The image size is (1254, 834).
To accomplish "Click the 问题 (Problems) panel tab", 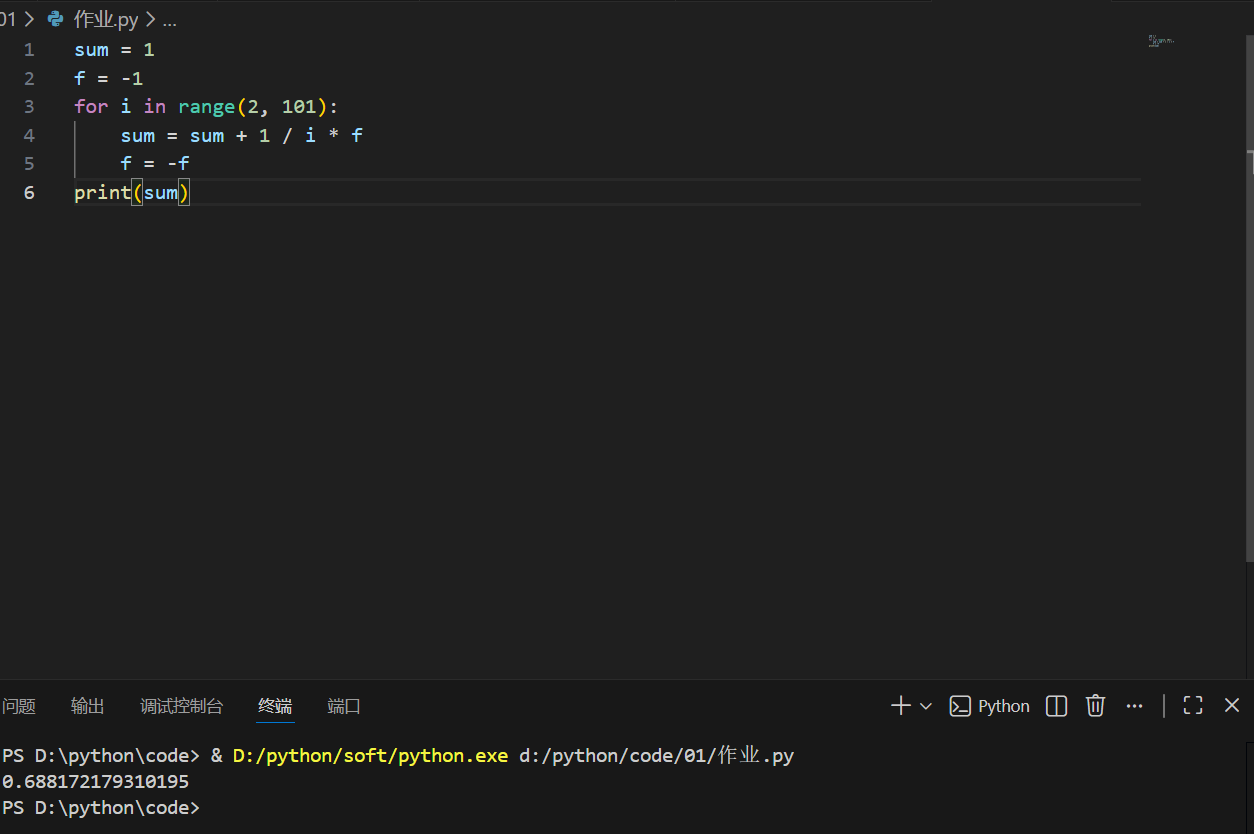I will click(19, 705).
